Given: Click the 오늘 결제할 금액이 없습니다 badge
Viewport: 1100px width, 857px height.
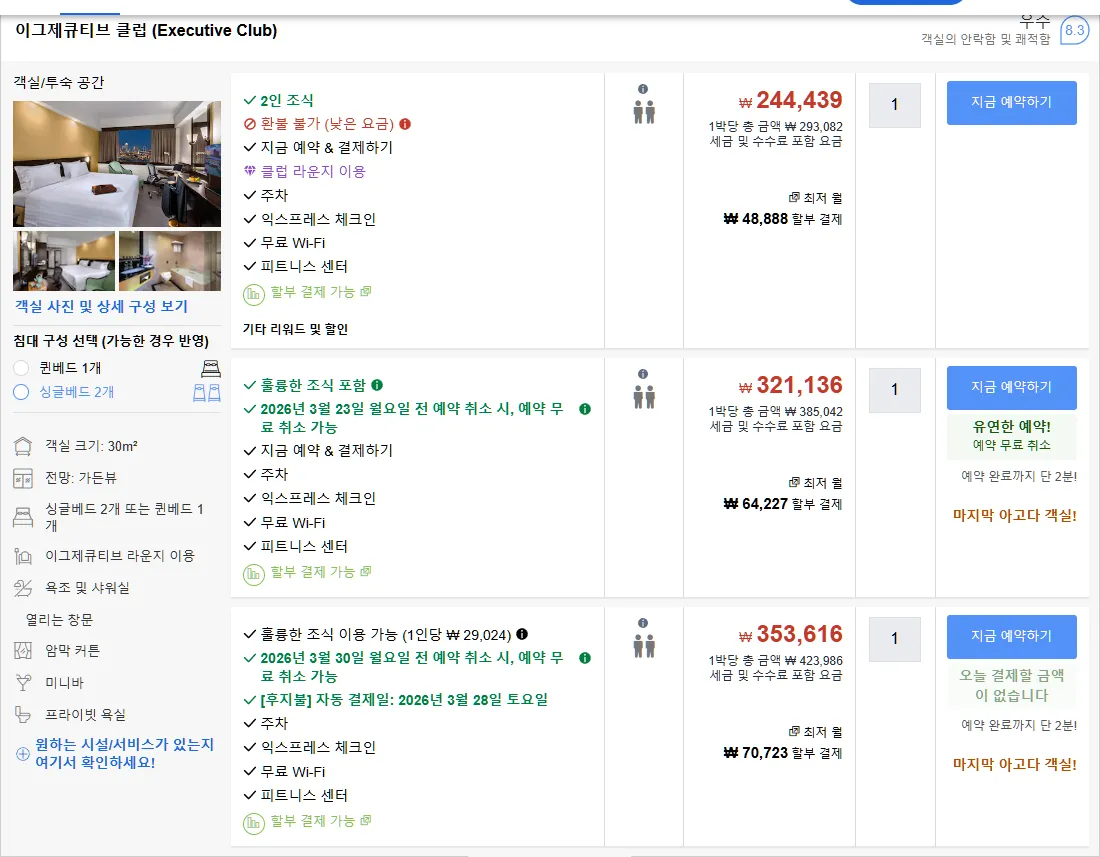Looking at the screenshot, I should pyautogui.click(x=1012, y=685).
